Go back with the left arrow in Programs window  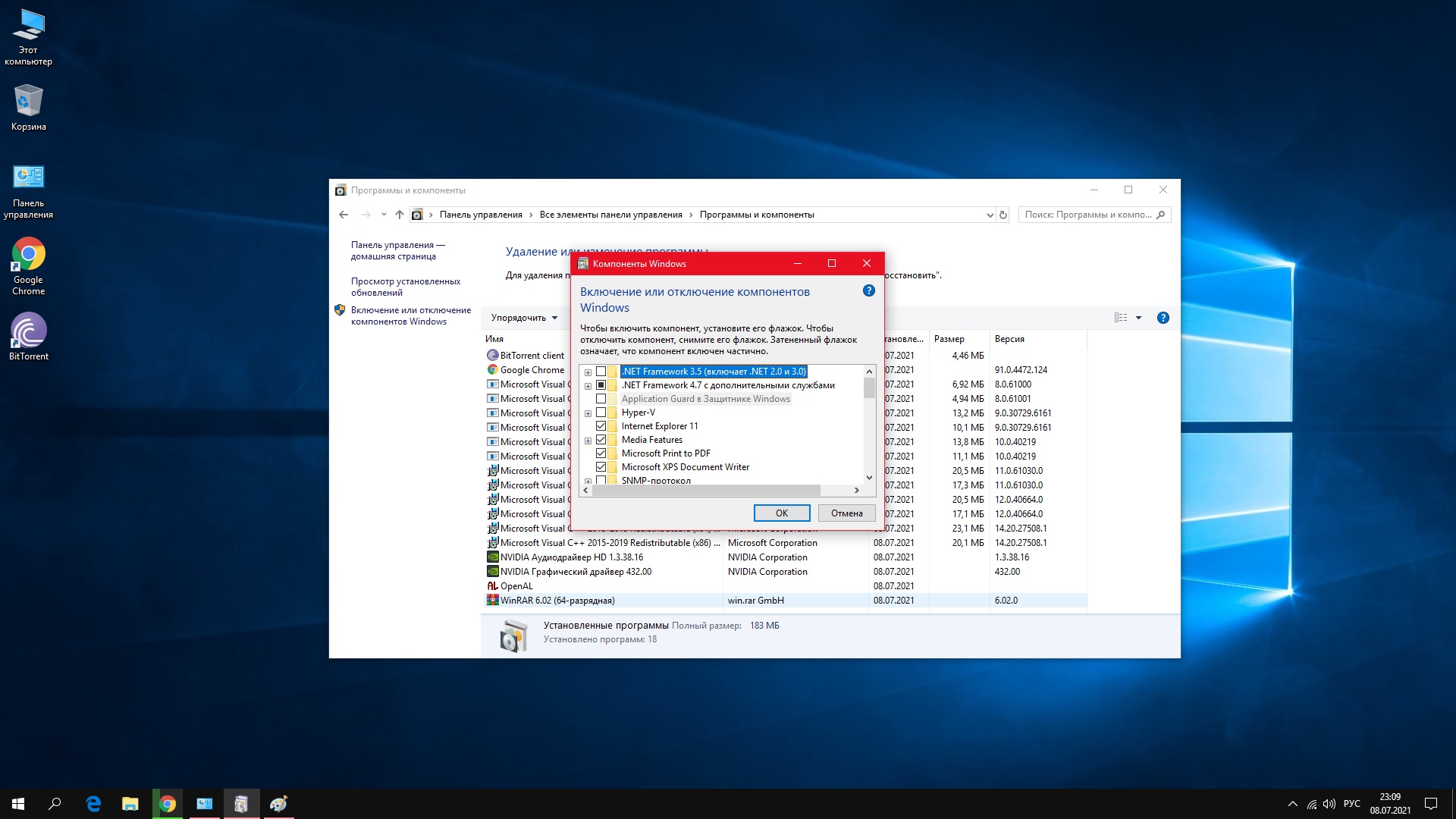(x=344, y=215)
